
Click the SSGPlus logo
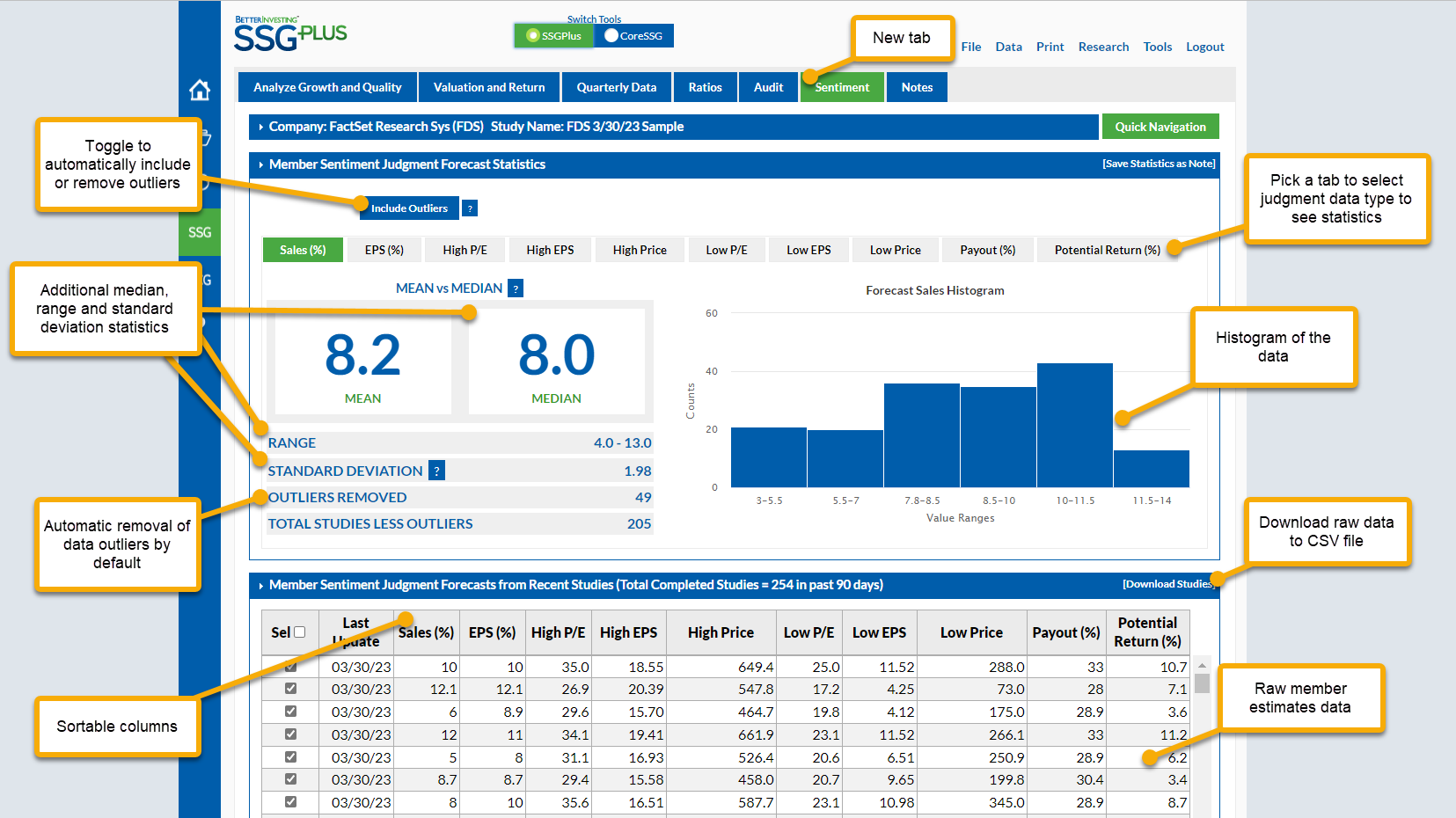tap(290, 34)
